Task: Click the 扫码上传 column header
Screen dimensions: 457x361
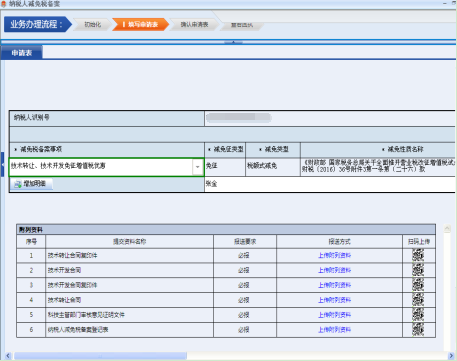Action: coord(419,242)
